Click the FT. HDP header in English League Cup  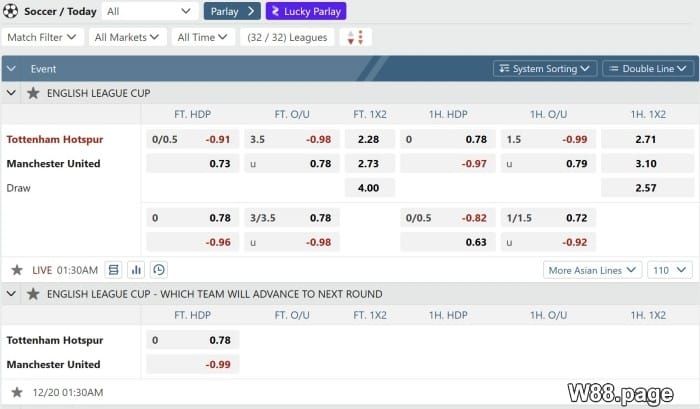point(192,114)
